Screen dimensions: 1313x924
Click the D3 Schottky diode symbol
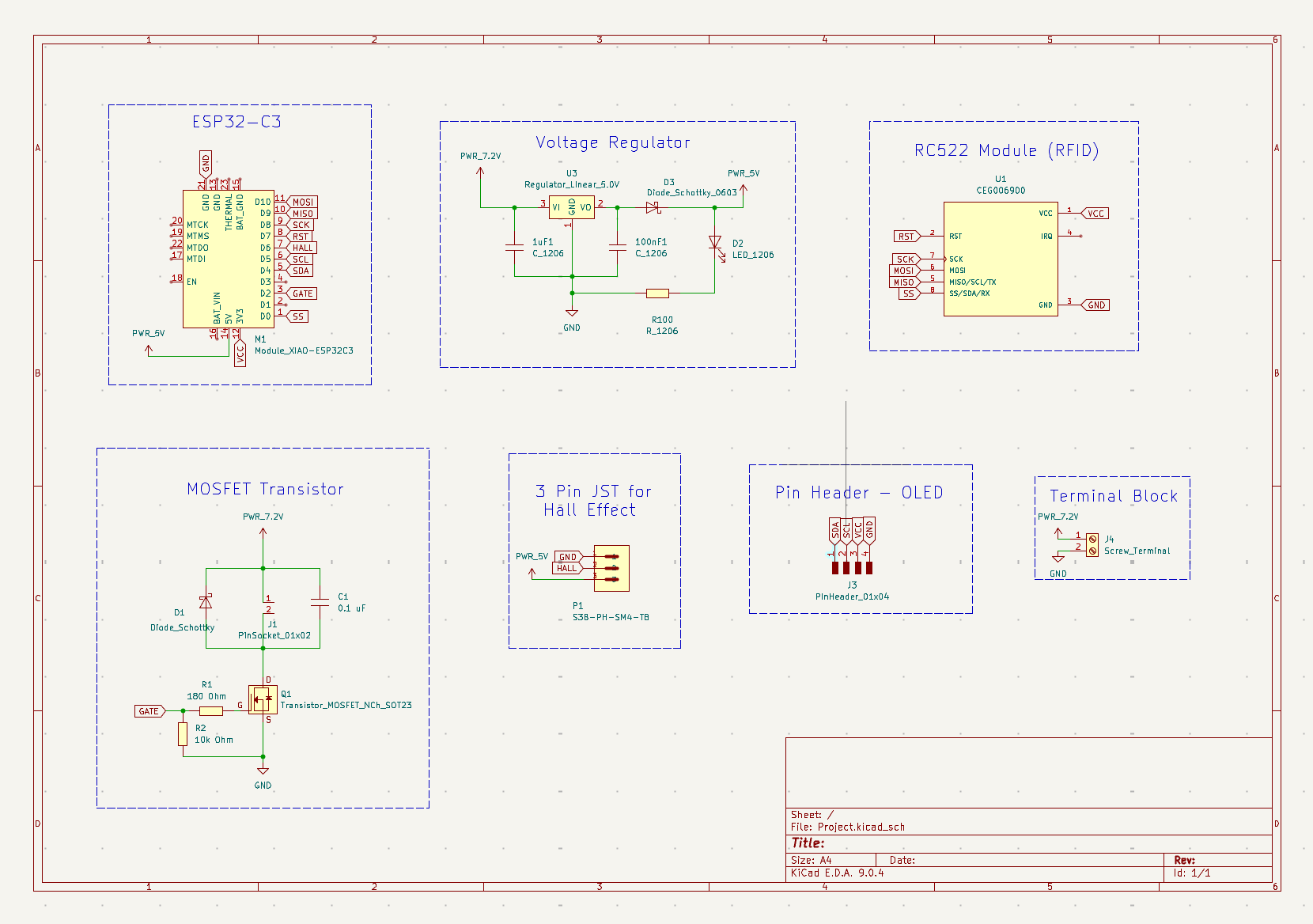click(x=653, y=207)
